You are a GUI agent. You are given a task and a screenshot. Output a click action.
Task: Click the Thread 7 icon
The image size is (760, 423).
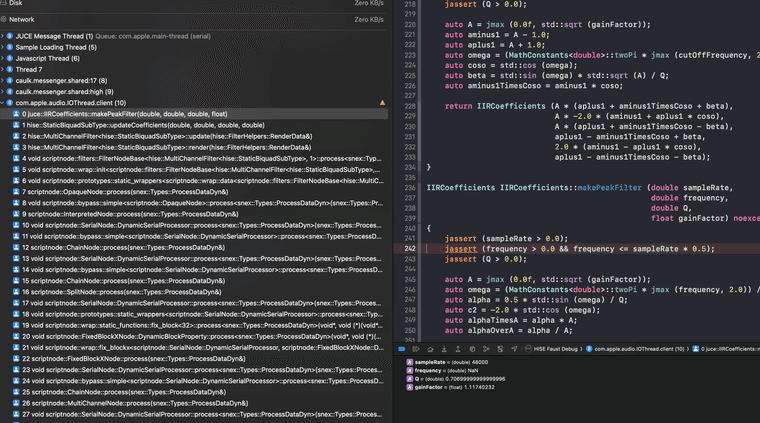point(10,70)
